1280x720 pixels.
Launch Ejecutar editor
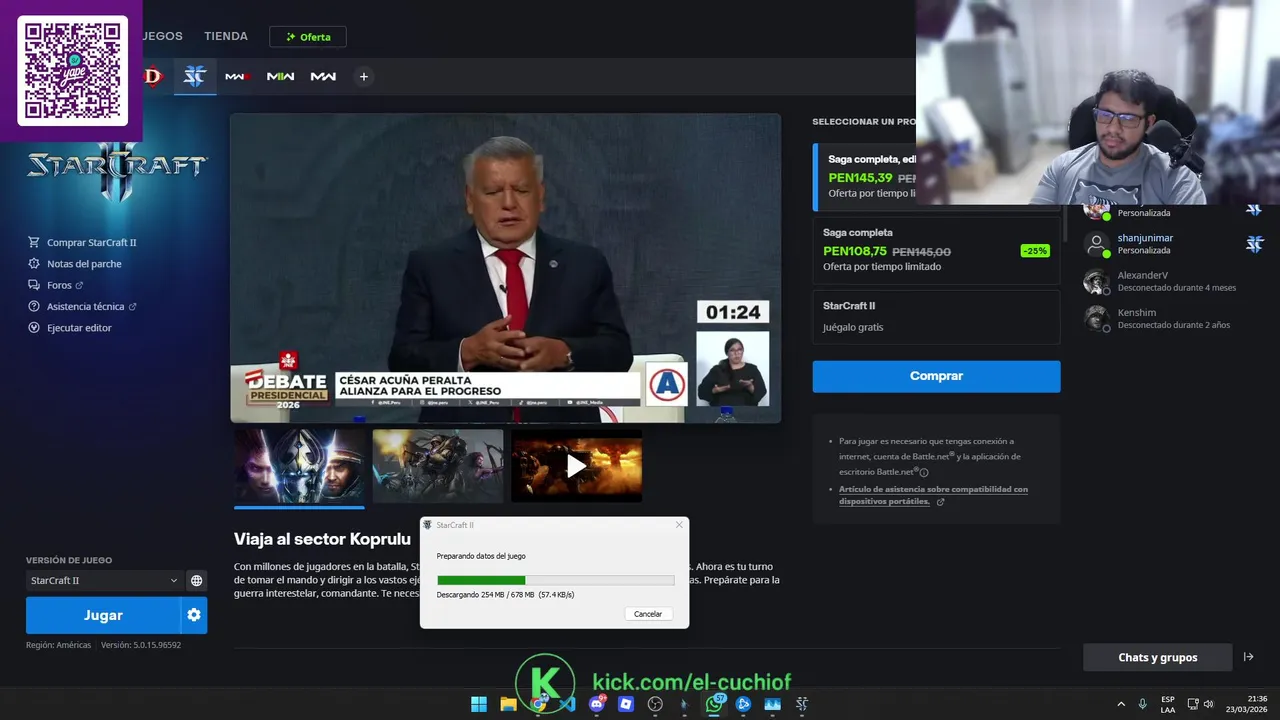[79, 328]
